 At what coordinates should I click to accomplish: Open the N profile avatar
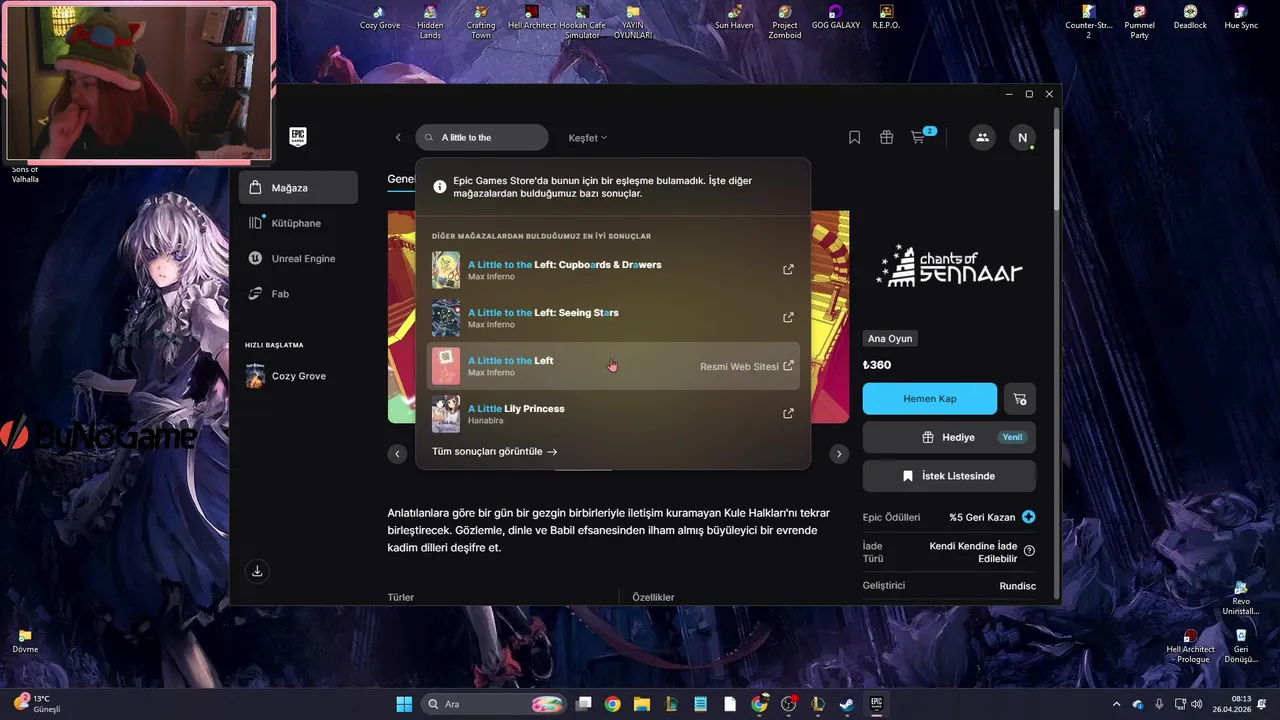click(1022, 138)
